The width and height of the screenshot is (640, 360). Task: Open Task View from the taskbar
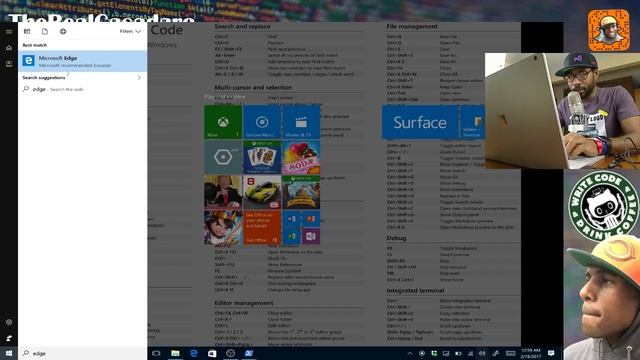(x=156, y=353)
